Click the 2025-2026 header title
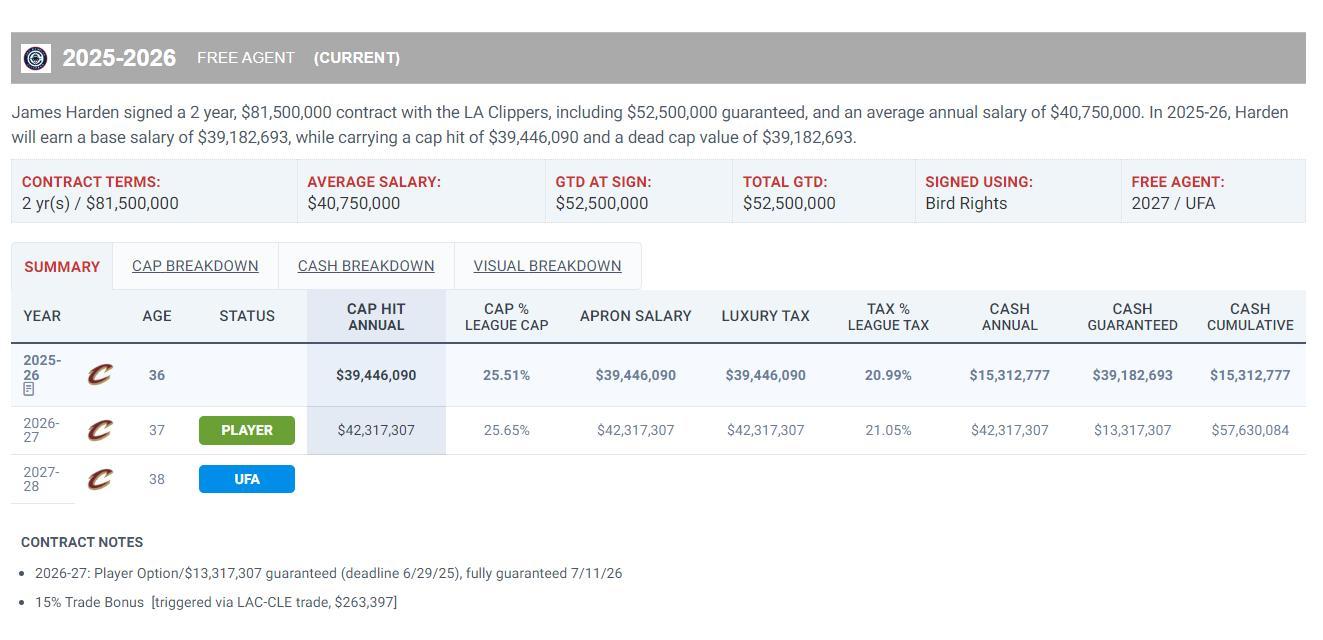1323x640 pixels. 119,58
